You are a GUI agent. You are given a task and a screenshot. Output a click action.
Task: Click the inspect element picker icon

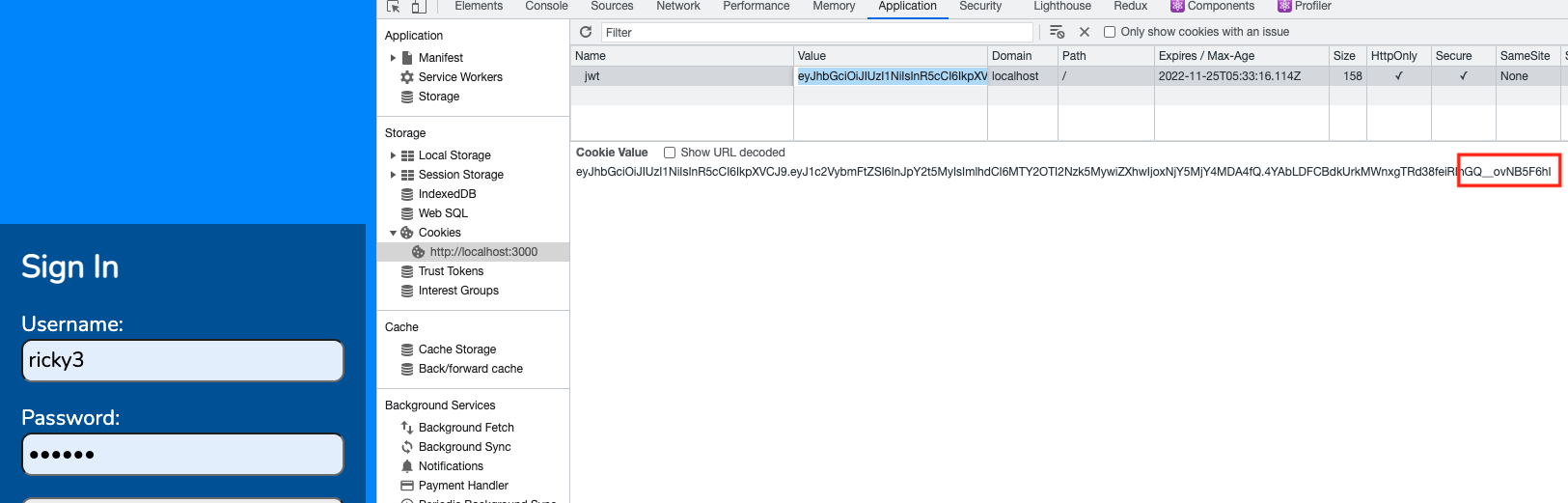394,6
